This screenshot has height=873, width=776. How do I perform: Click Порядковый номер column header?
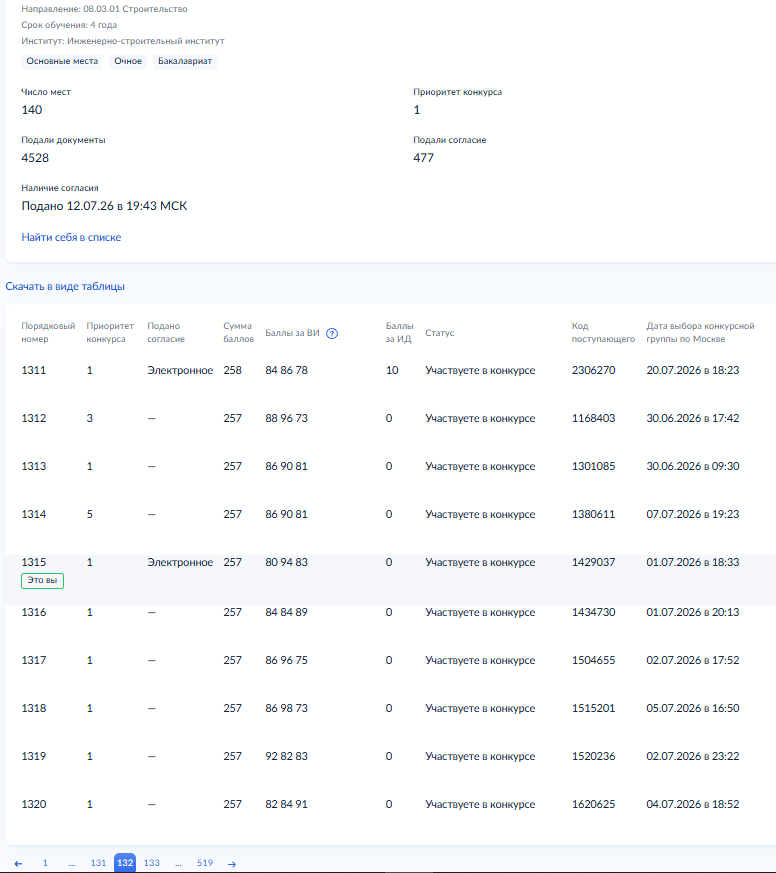[48, 332]
